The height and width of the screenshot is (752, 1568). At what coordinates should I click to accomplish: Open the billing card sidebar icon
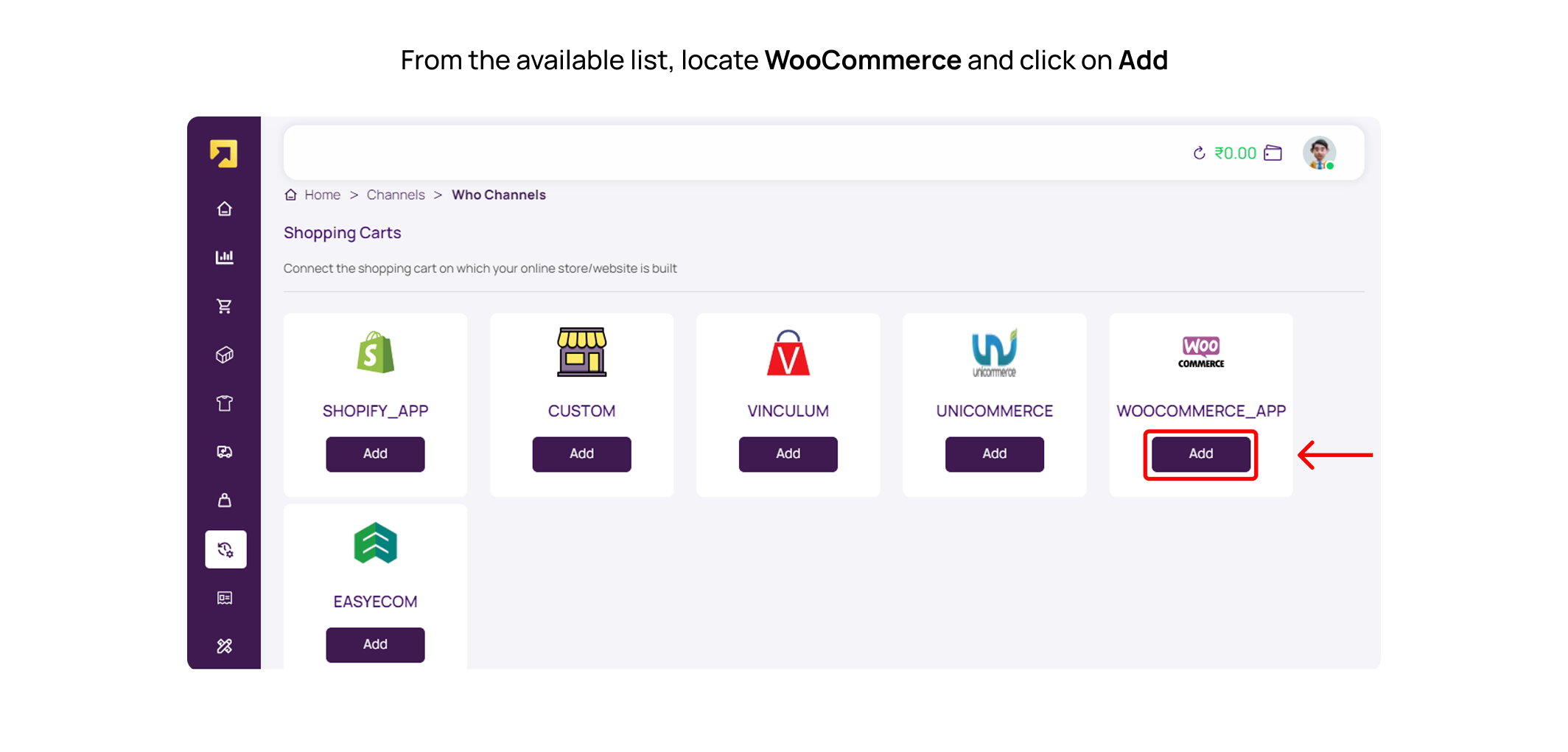coord(225,598)
